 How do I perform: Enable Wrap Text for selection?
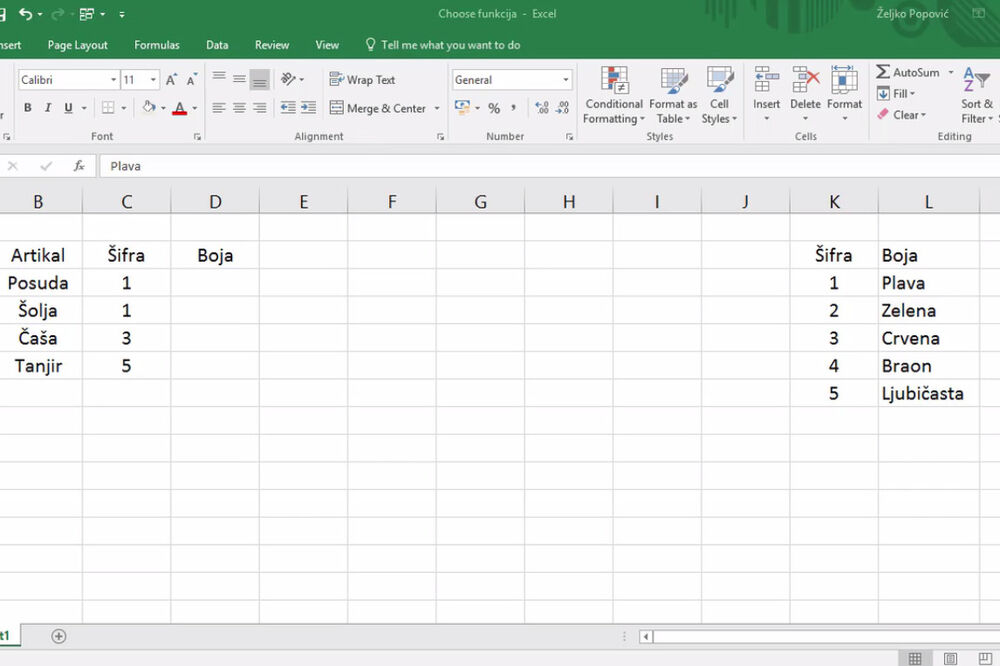tap(363, 79)
